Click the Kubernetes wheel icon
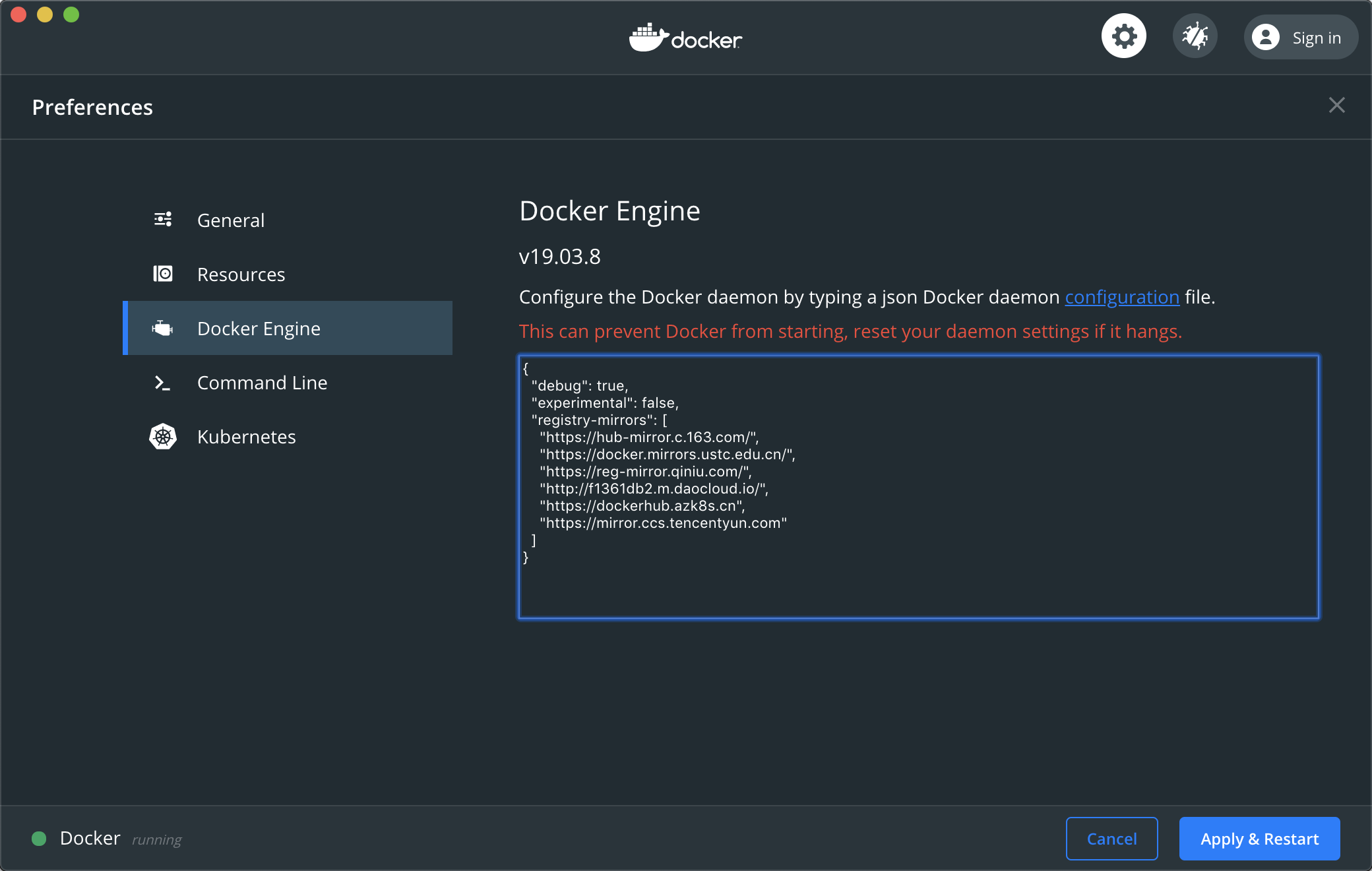The width and height of the screenshot is (1372, 871). coord(163,437)
